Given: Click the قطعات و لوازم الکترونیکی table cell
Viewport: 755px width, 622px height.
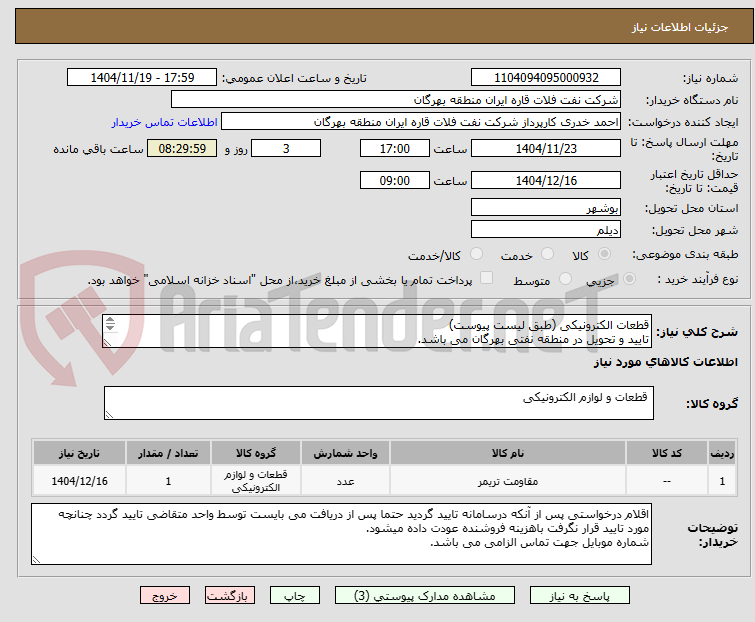Looking at the screenshot, I should (x=256, y=481).
